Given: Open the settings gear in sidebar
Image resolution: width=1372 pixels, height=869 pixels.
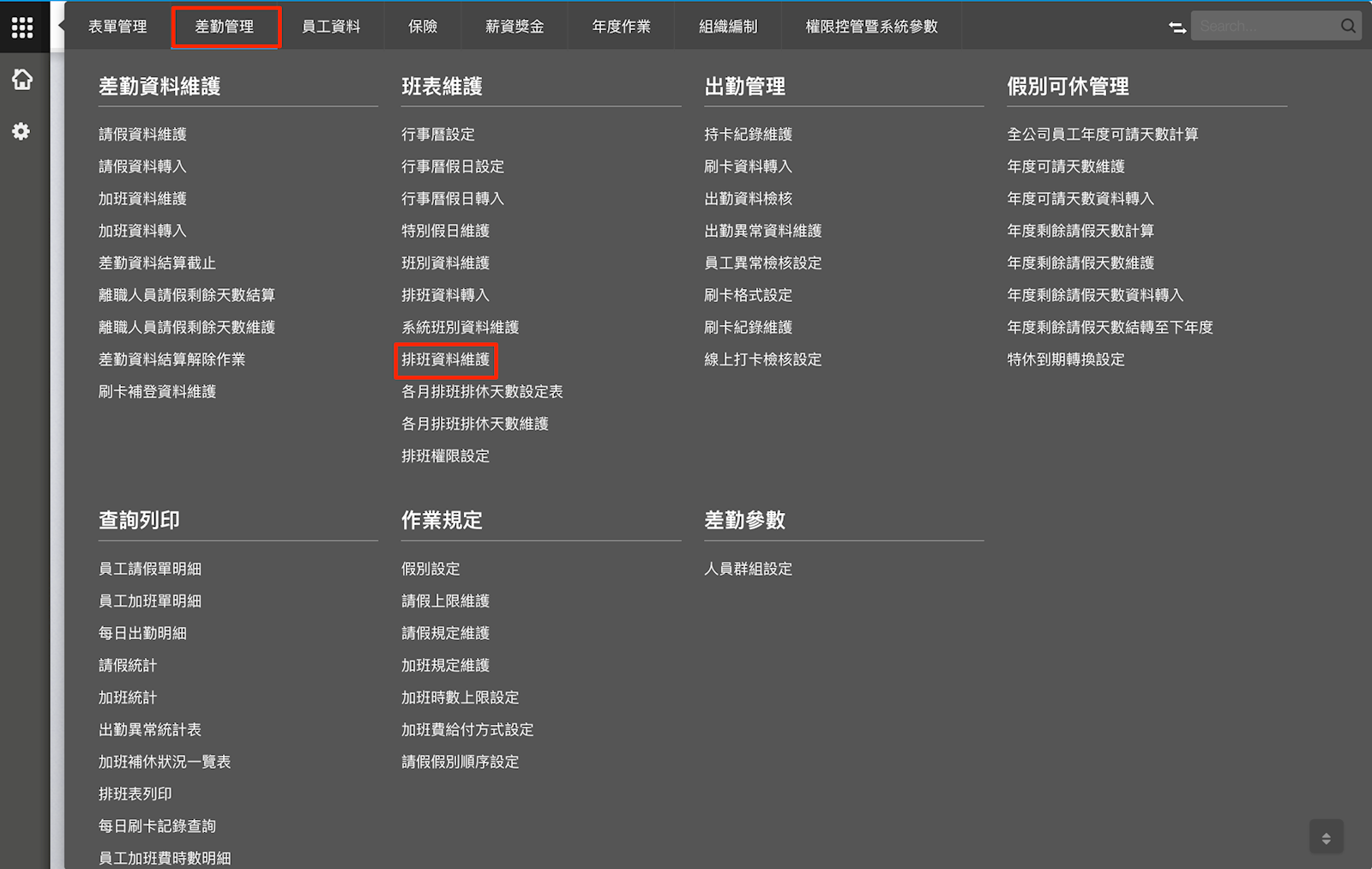Looking at the screenshot, I should tap(21, 131).
